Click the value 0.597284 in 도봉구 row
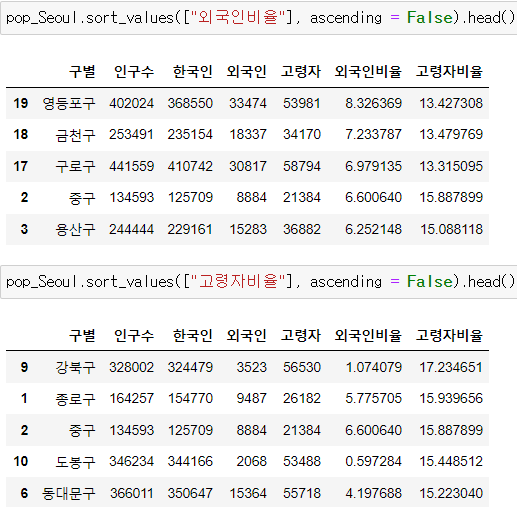The width and height of the screenshot is (517, 507). (373, 462)
